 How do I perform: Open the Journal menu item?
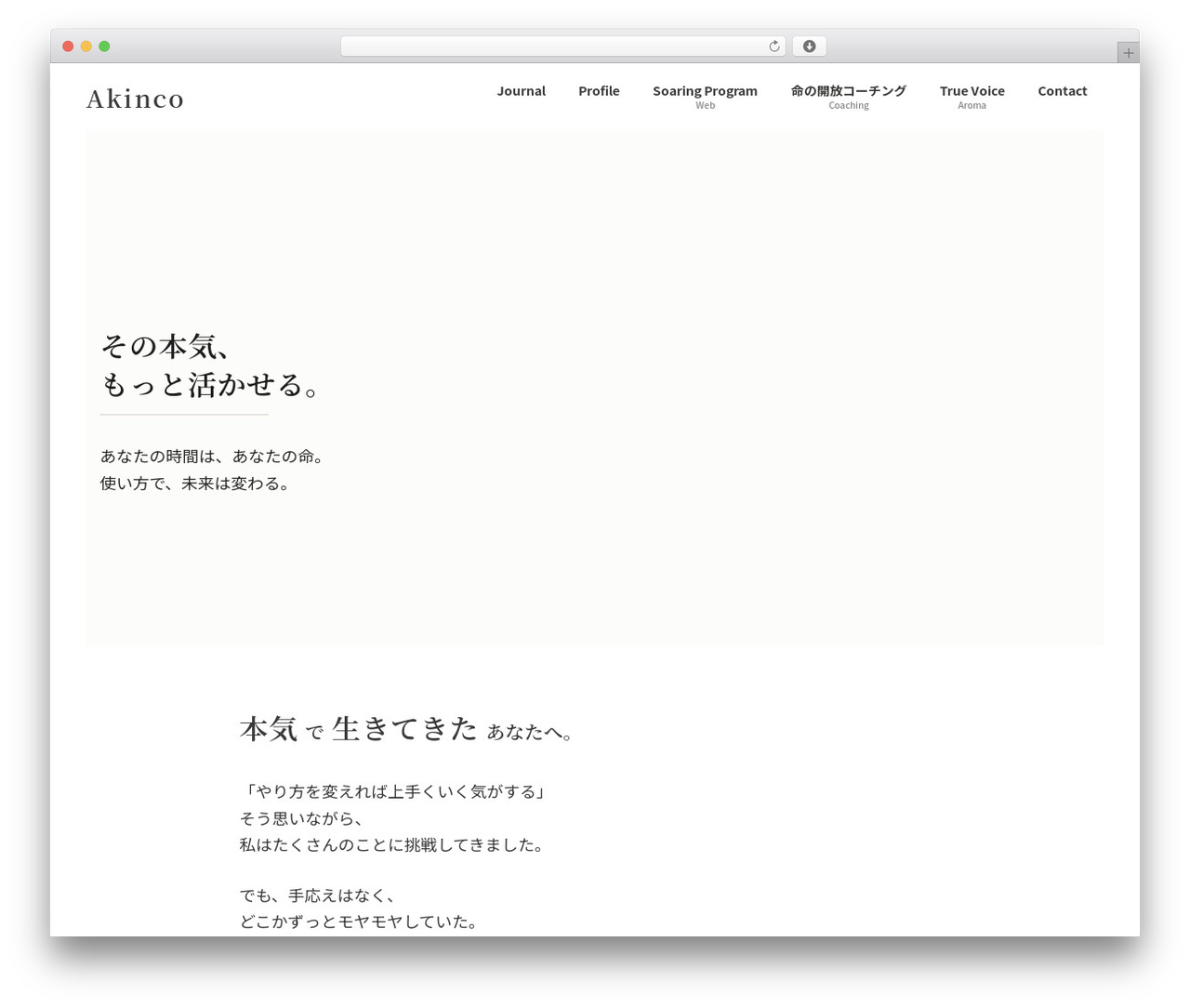521,91
